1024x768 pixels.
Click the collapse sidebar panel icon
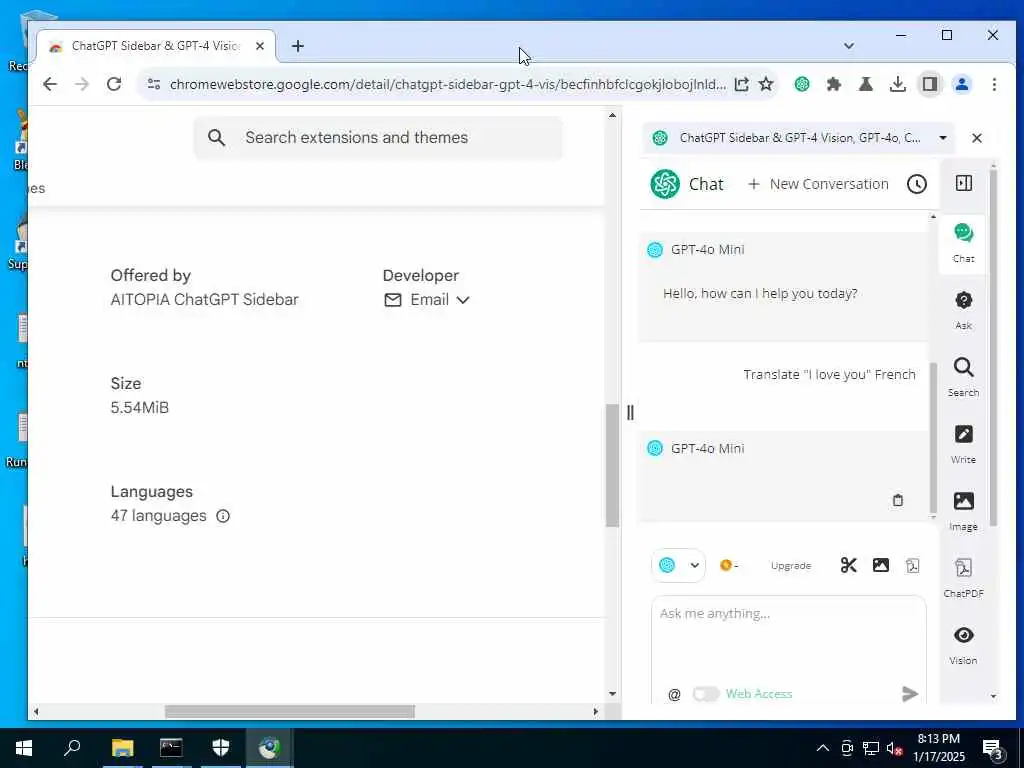[x=963, y=184]
